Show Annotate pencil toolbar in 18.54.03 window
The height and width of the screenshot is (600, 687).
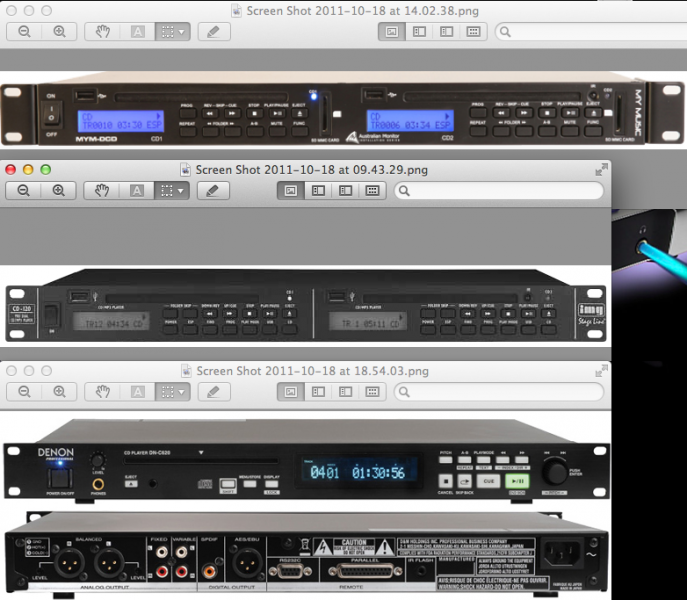pos(214,392)
